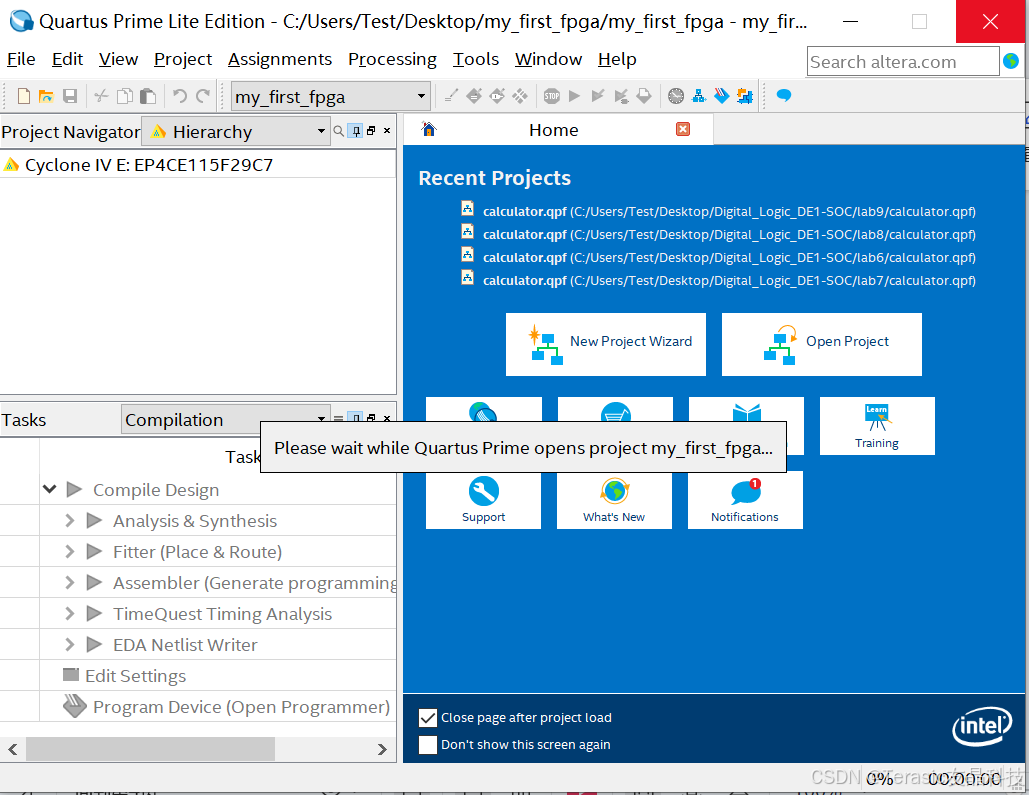Screen dimensions: 1029x795
Task: Click the New file toolbar icon
Action: pos(24,97)
